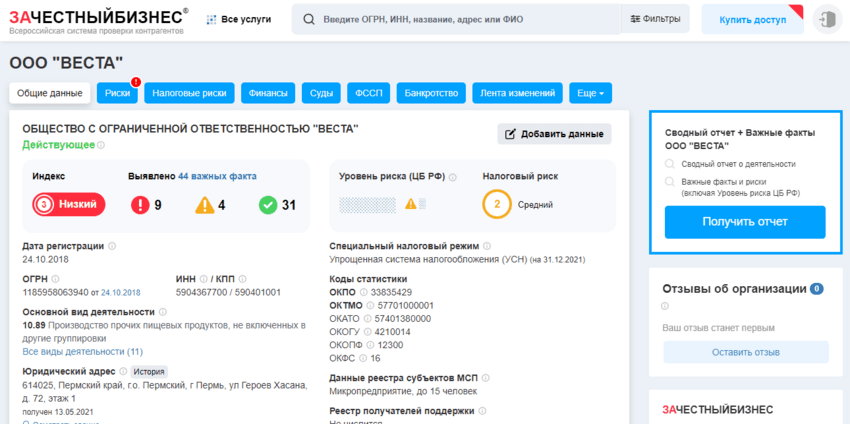Open the Финансы tab
This screenshot has width=850, height=424.
click(268, 93)
